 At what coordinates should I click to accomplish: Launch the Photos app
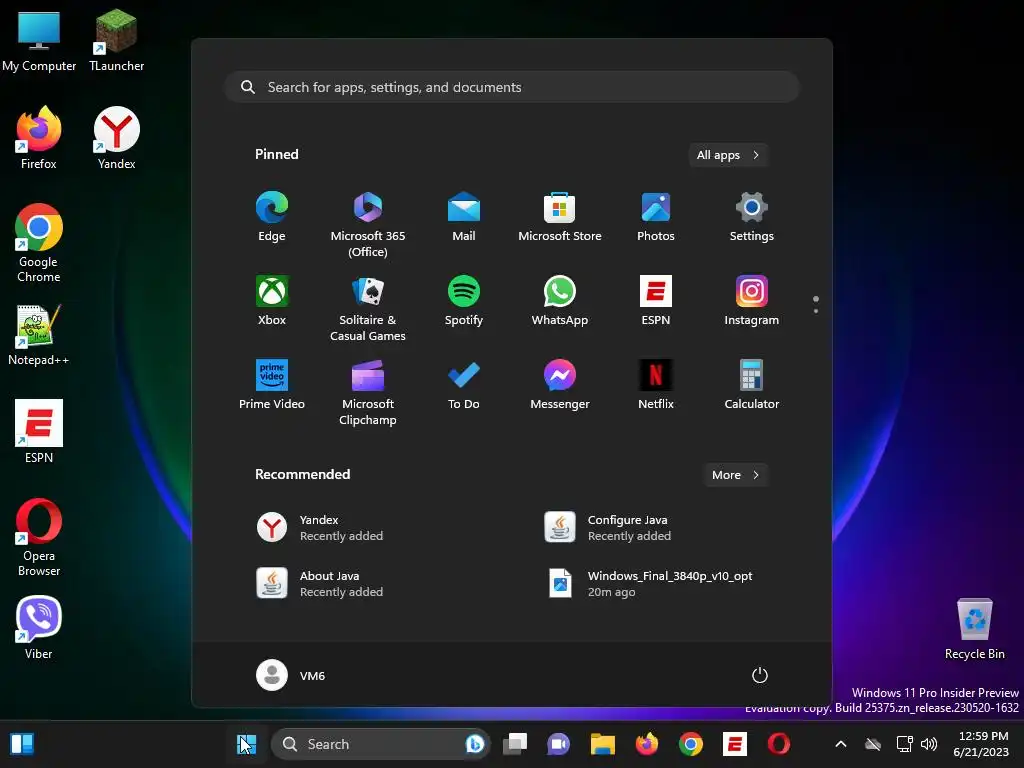pos(656,217)
